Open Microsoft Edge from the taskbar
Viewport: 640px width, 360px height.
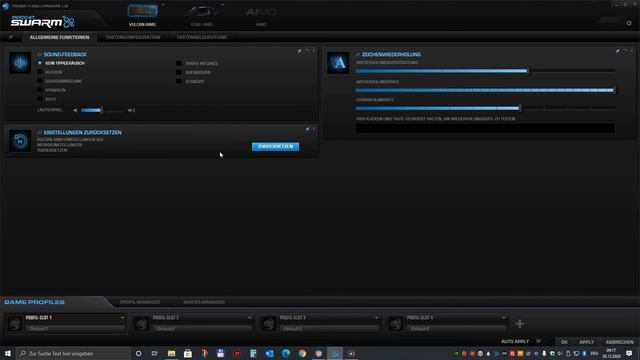tap(286, 353)
